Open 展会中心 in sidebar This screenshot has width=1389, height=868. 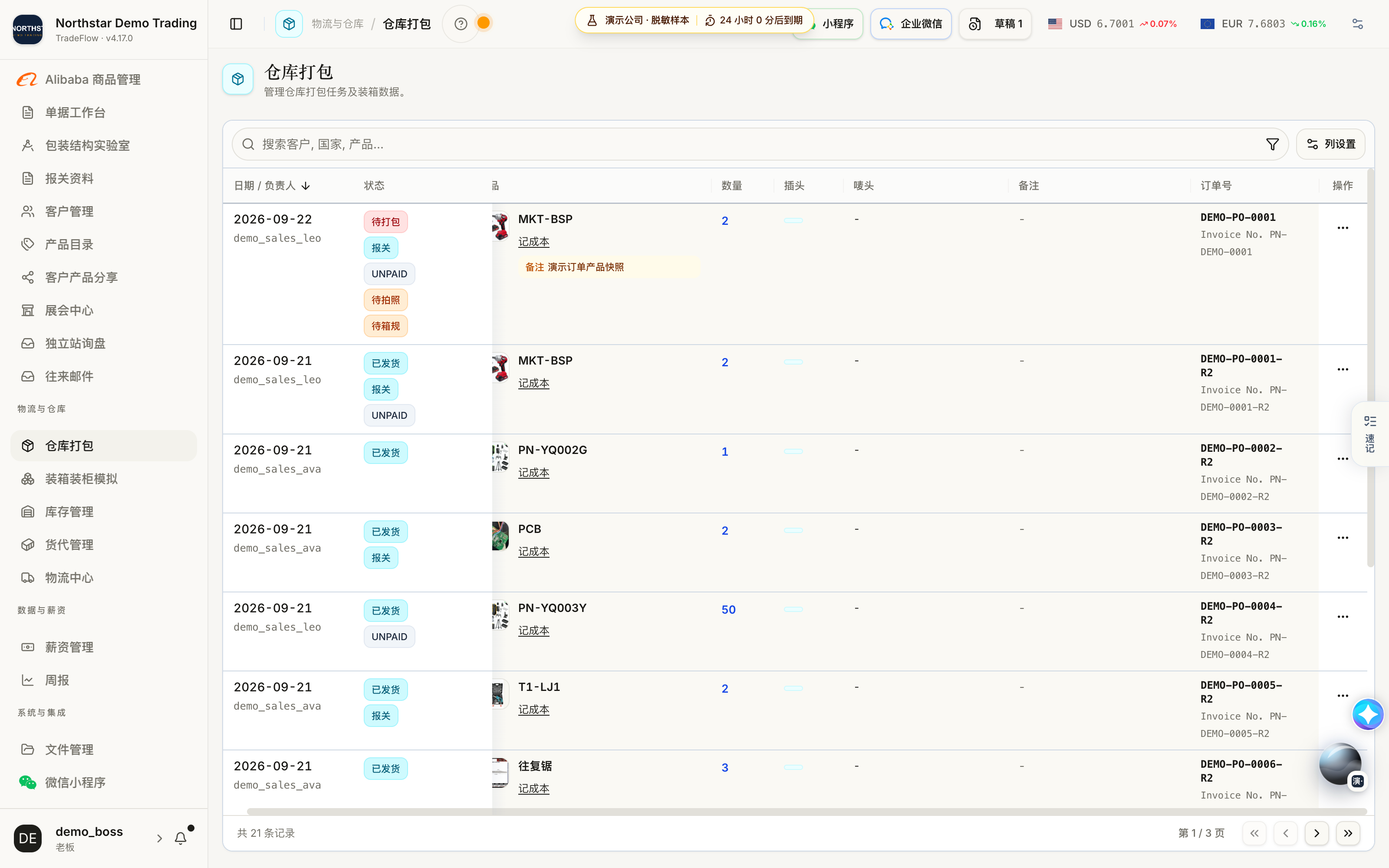tap(103, 311)
